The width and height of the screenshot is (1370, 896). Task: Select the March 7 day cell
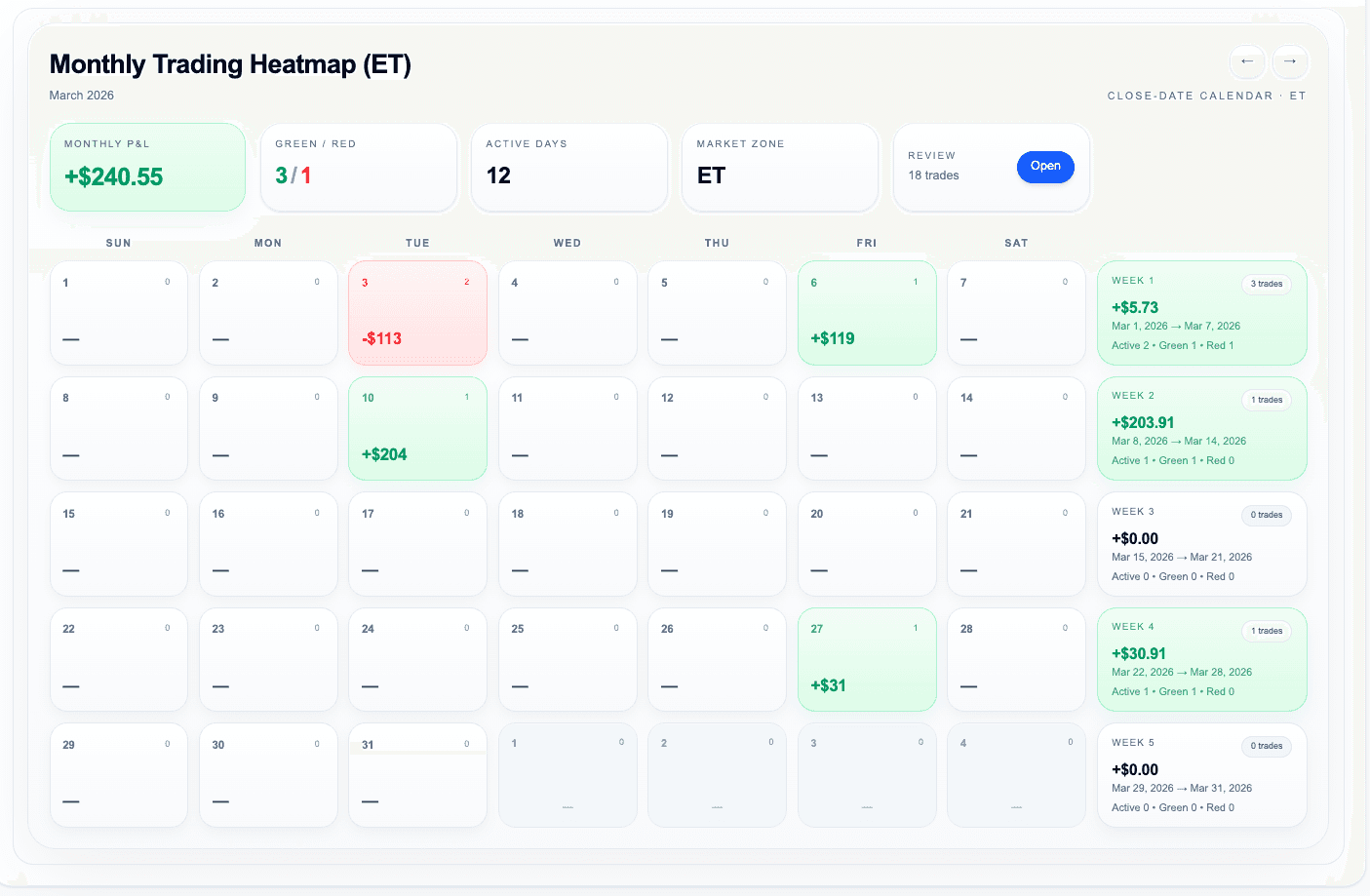(1016, 313)
